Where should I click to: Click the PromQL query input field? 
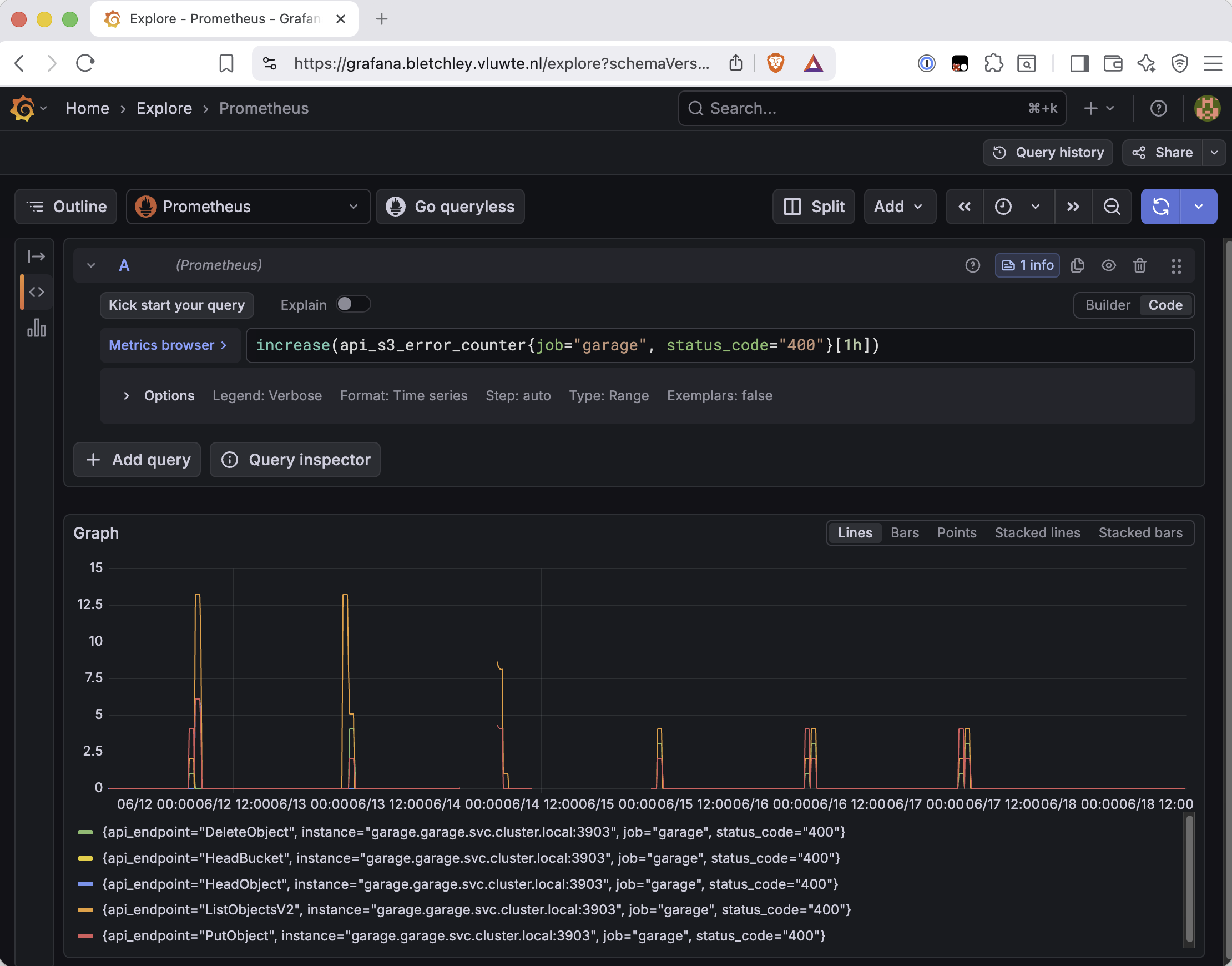coord(720,345)
